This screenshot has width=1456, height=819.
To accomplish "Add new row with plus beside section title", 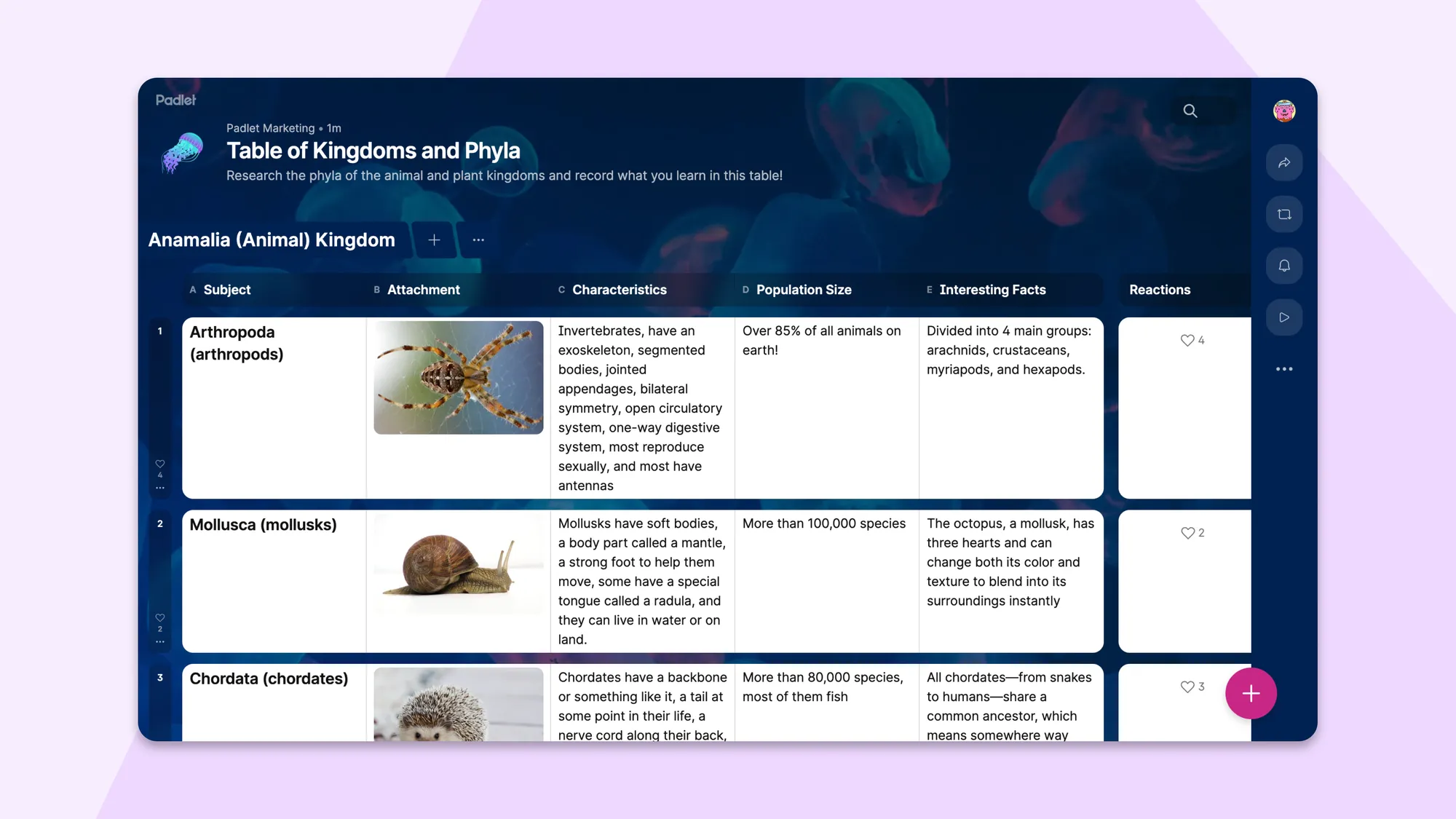I will click(x=434, y=240).
